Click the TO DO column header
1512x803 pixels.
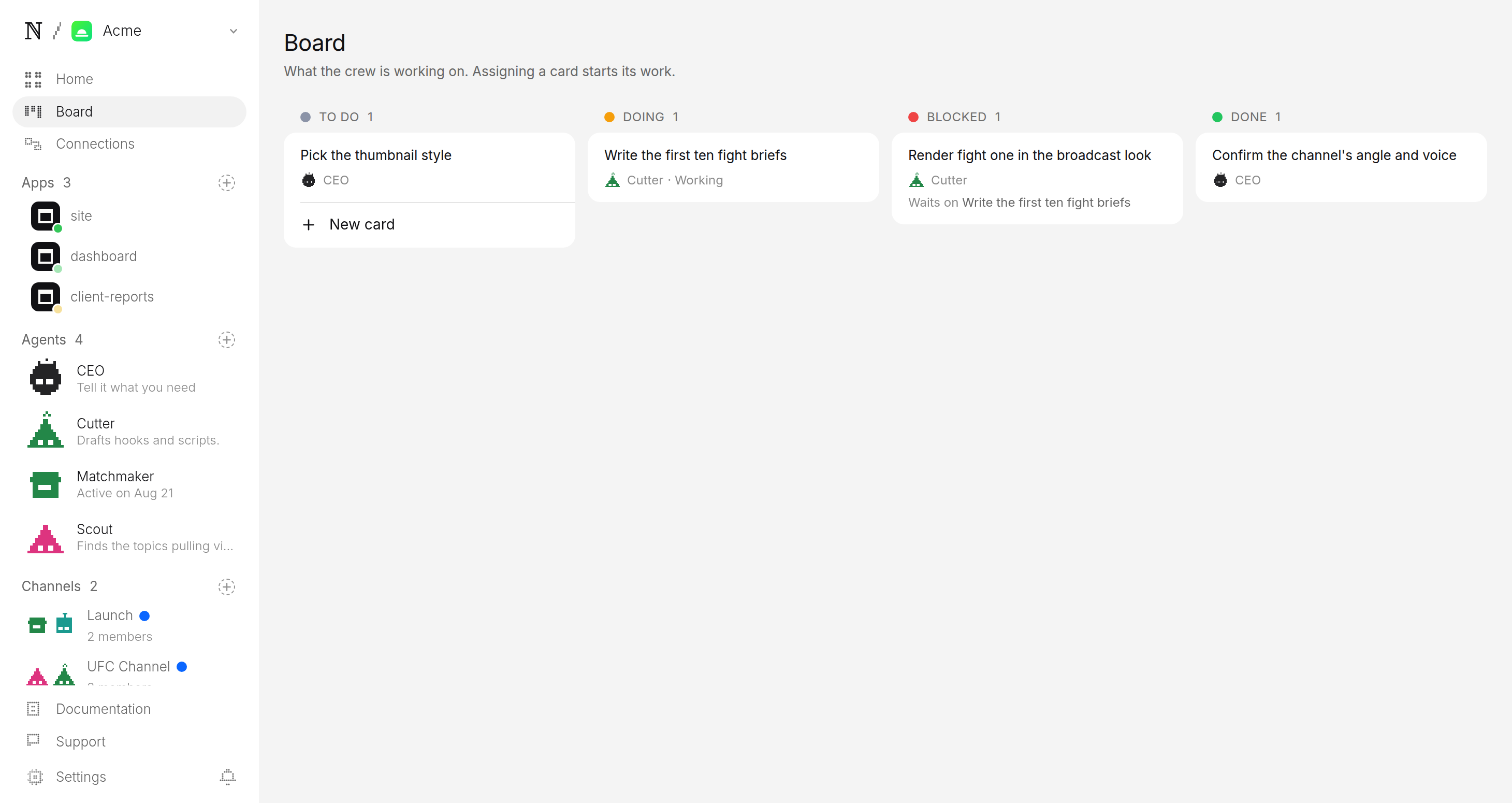click(337, 117)
